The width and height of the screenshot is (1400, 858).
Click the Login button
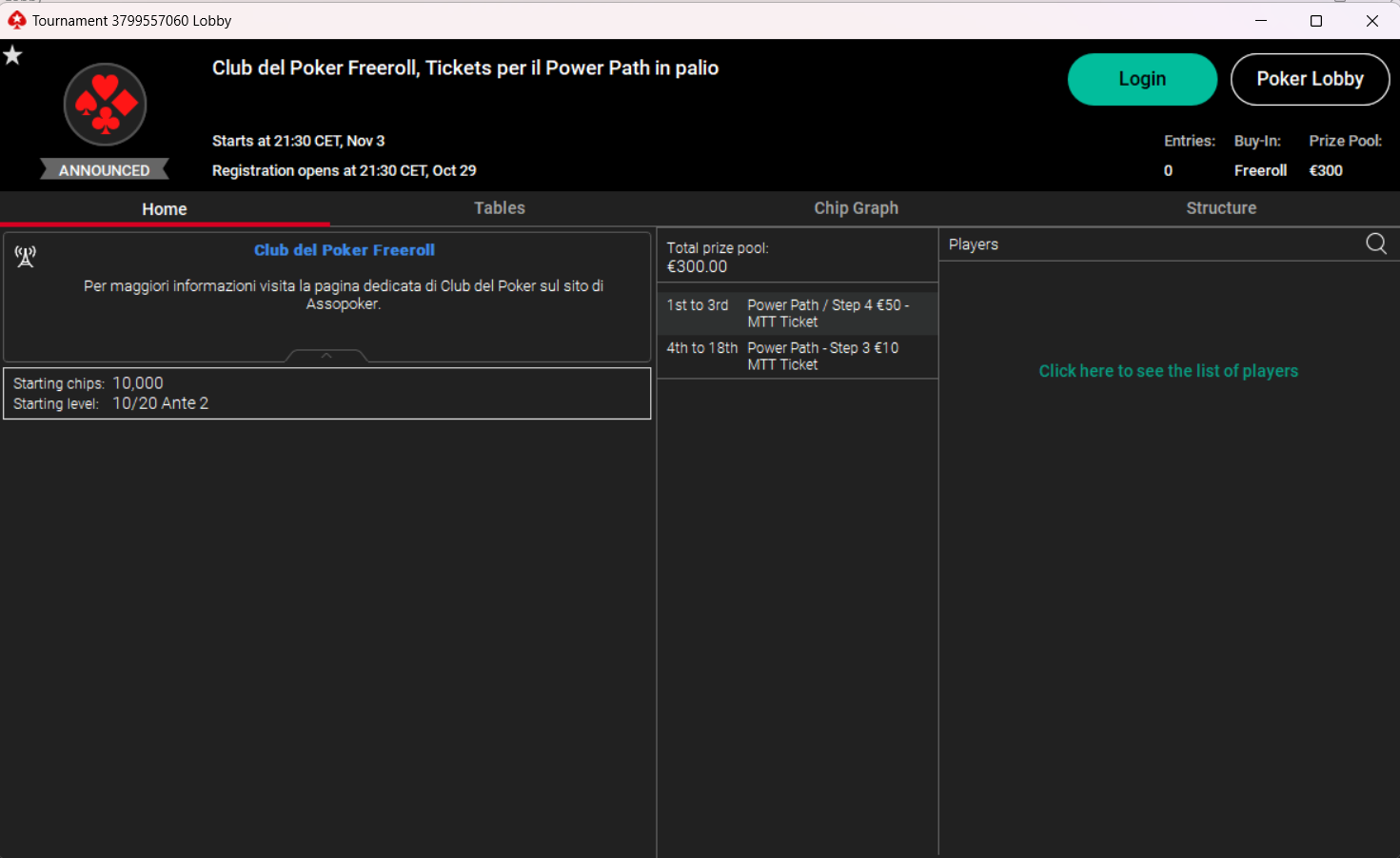tap(1142, 79)
